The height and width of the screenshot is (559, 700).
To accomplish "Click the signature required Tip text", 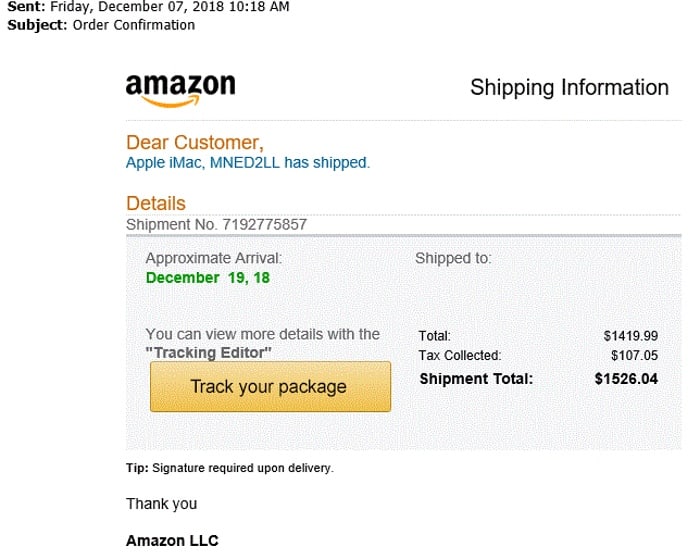I will click(x=230, y=468).
